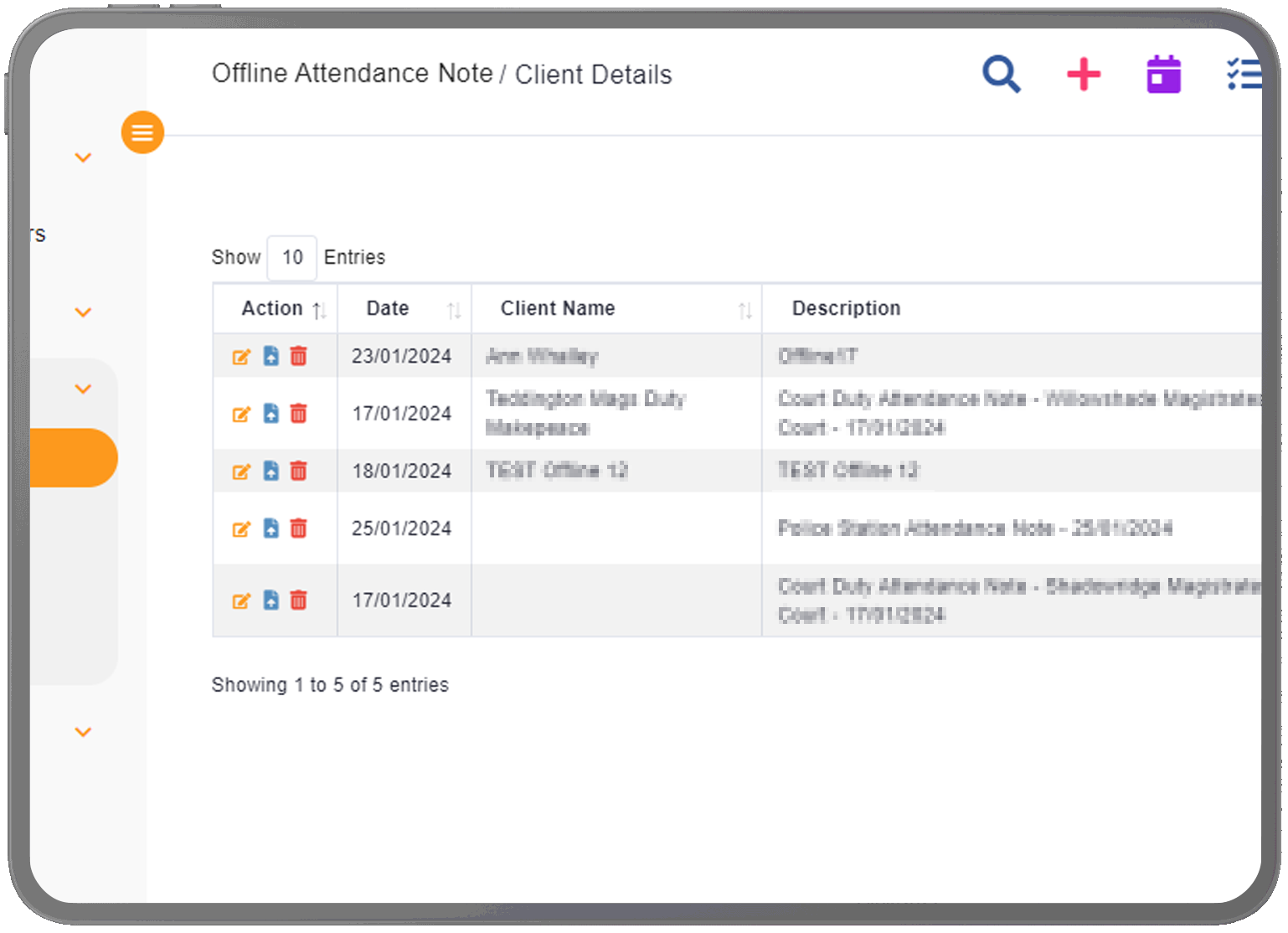Open the search function
This screenshot has width=1288, height=933.
1002,75
